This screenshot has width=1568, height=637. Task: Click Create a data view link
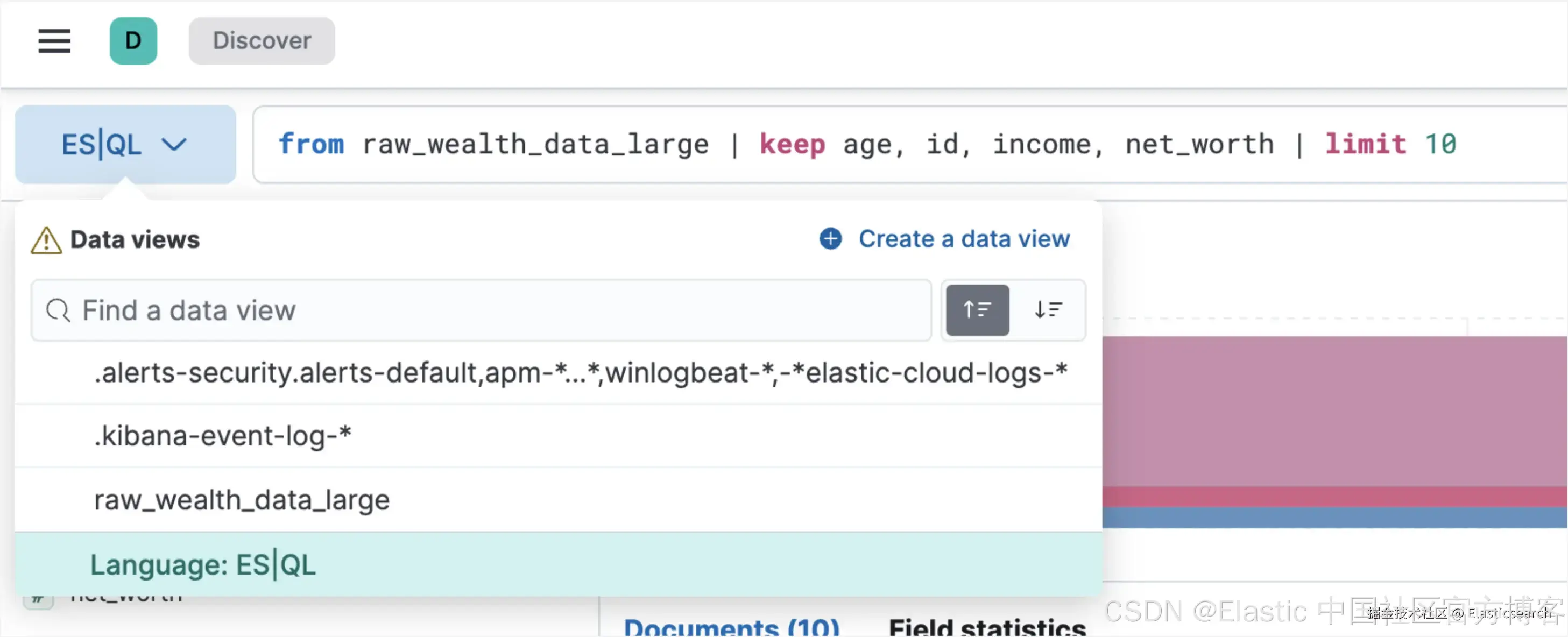coord(964,238)
